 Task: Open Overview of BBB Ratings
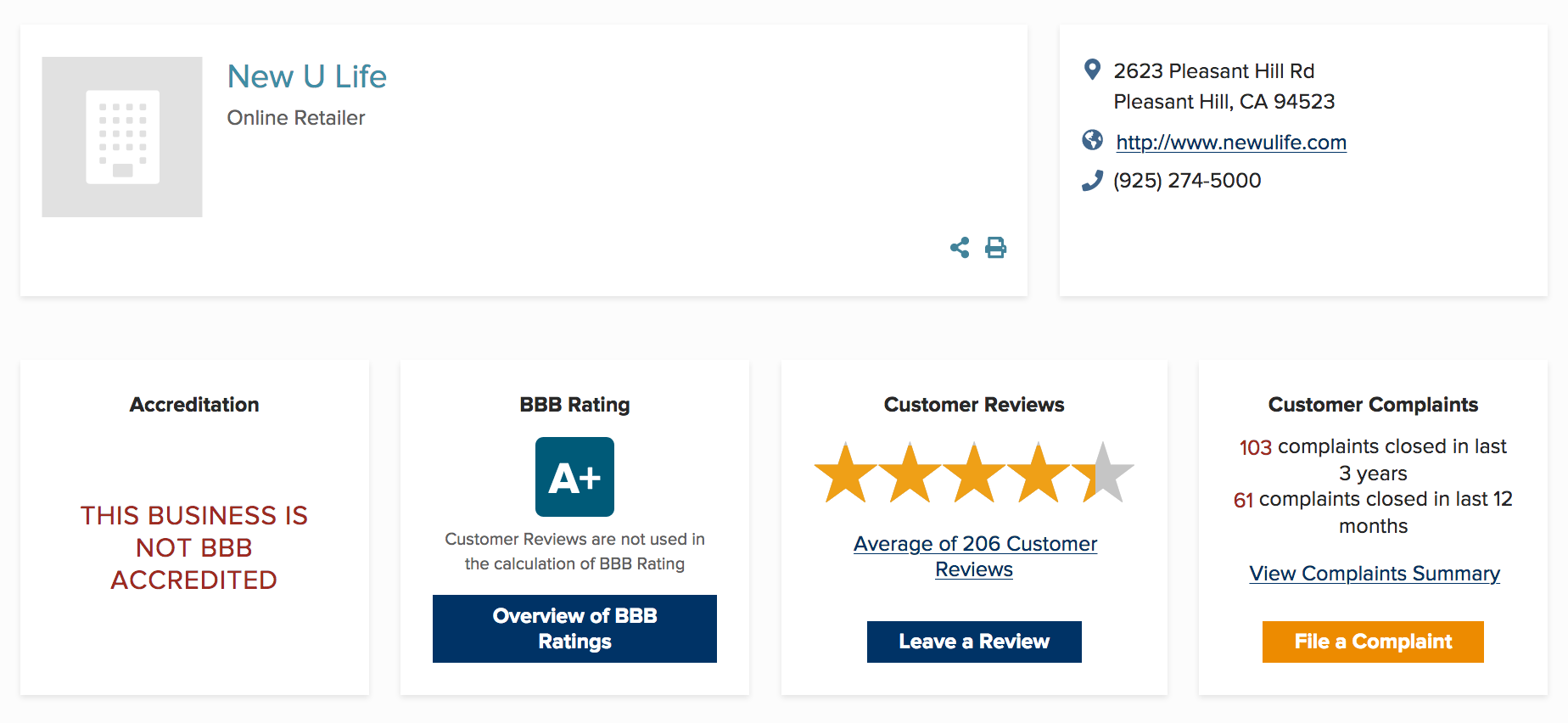coord(574,629)
